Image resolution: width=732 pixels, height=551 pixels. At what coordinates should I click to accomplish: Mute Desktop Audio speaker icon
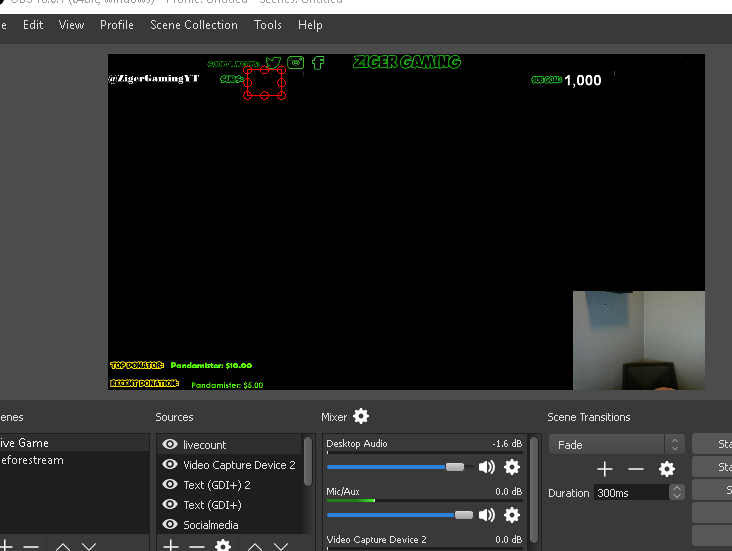coord(486,467)
